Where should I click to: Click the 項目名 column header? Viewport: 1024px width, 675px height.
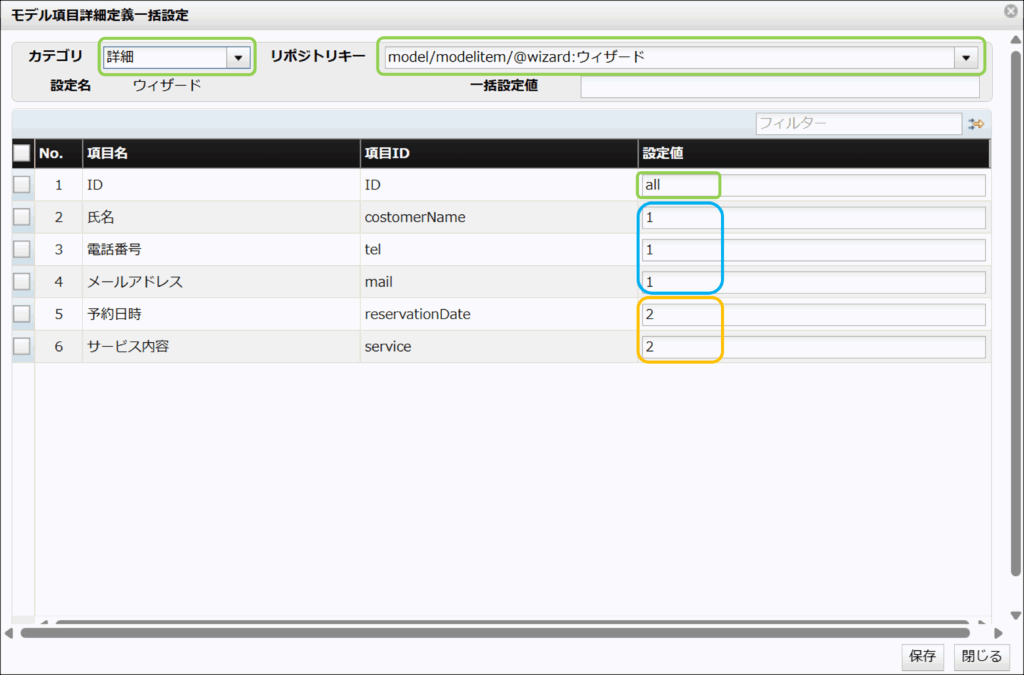point(220,153)
